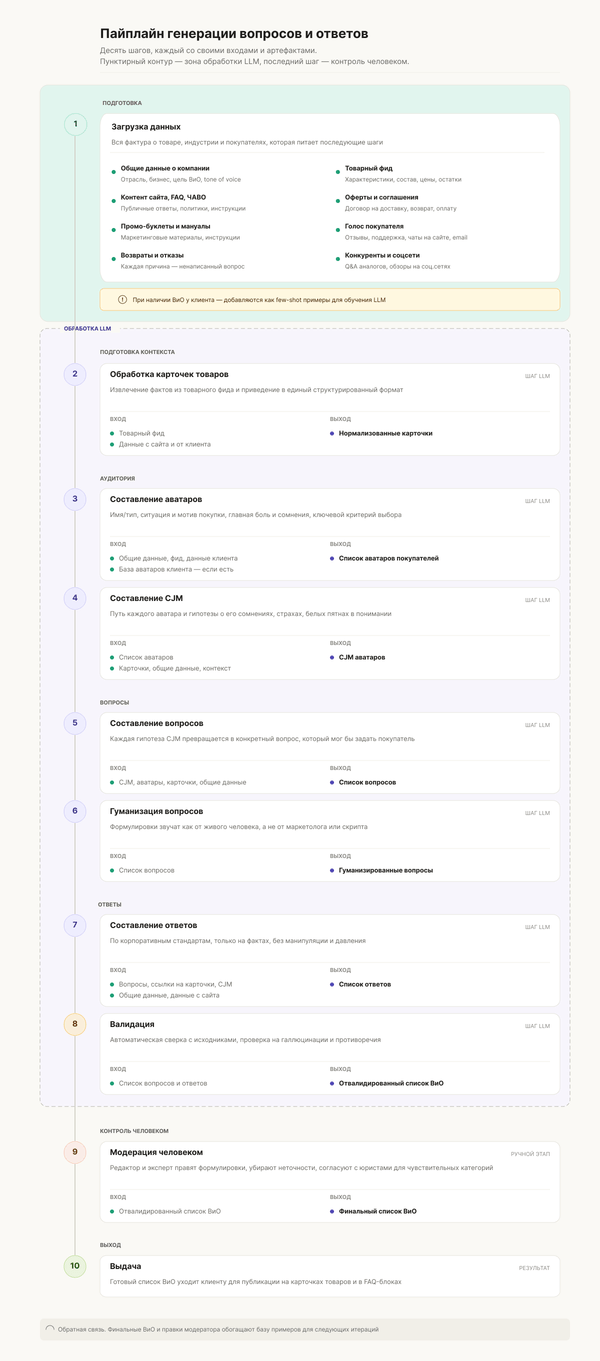Click the feedback loop icon at the bottom
The height and width of the screenshot is (1361, 600).
pyautogui.click(x=50, y=1329)
